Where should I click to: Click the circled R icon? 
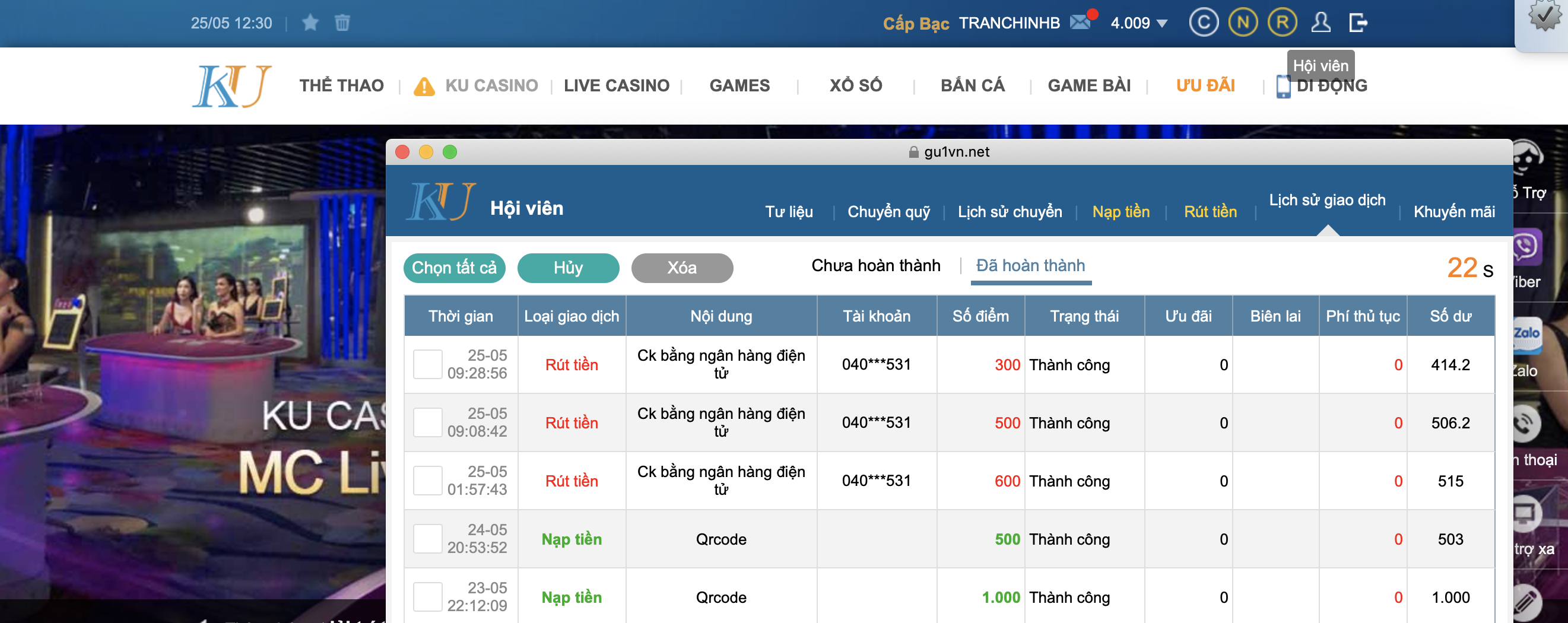1283,23
